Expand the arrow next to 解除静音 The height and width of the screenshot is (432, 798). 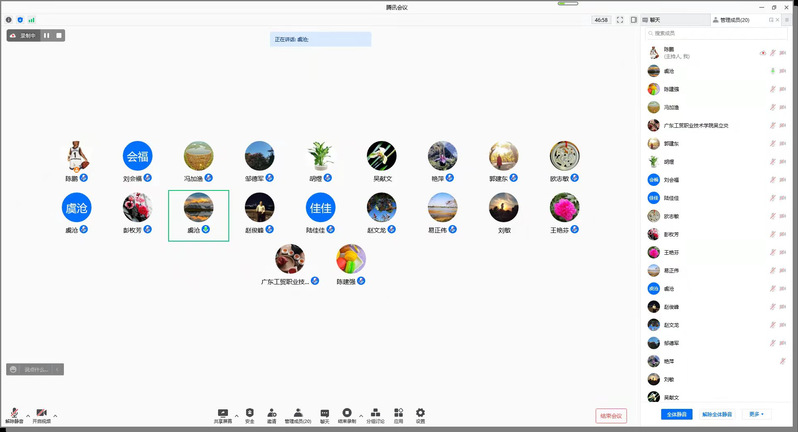(x=28, y=414)
